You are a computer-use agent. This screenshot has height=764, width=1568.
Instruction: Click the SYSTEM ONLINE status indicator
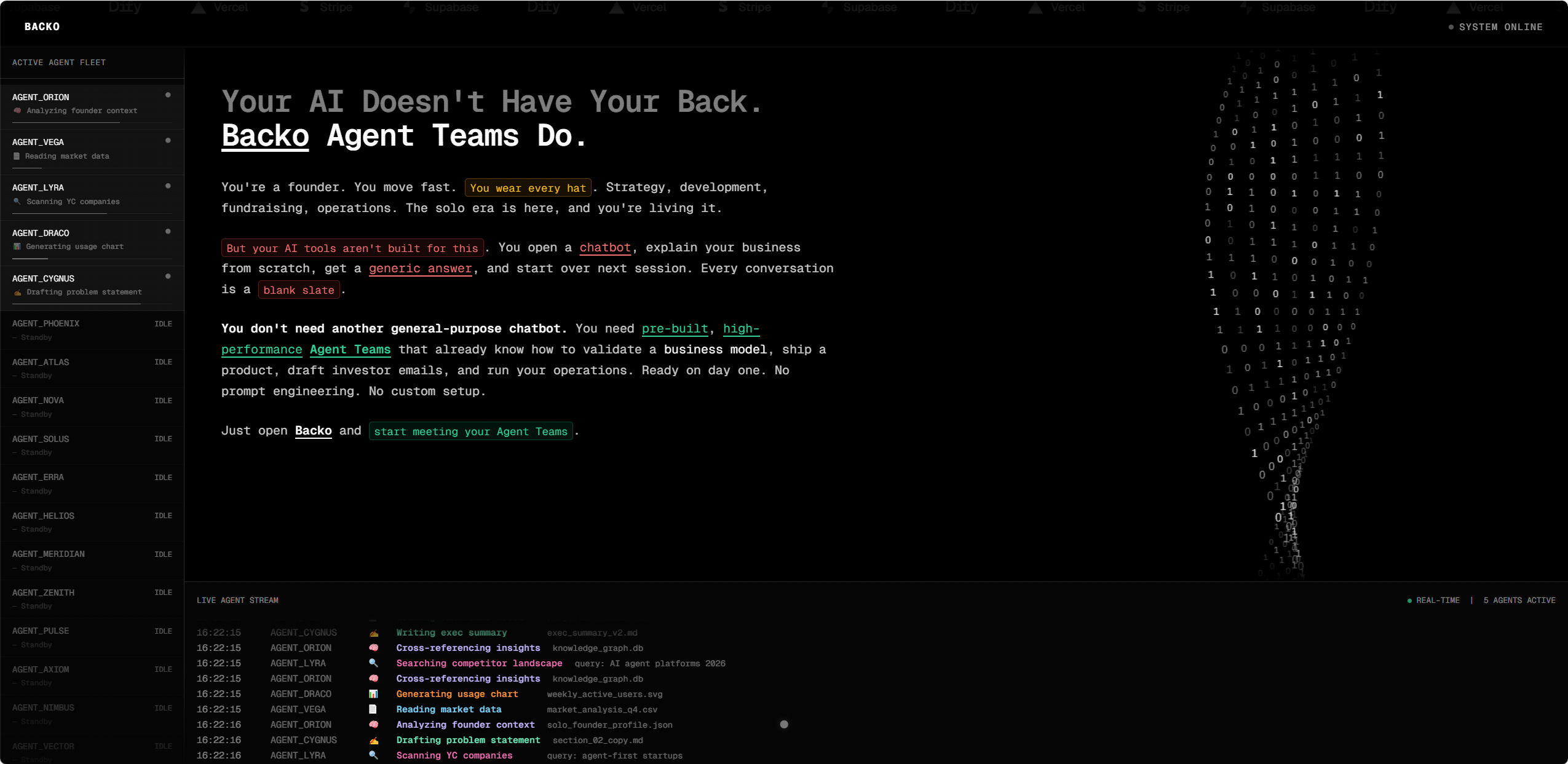coord(1495,27)
